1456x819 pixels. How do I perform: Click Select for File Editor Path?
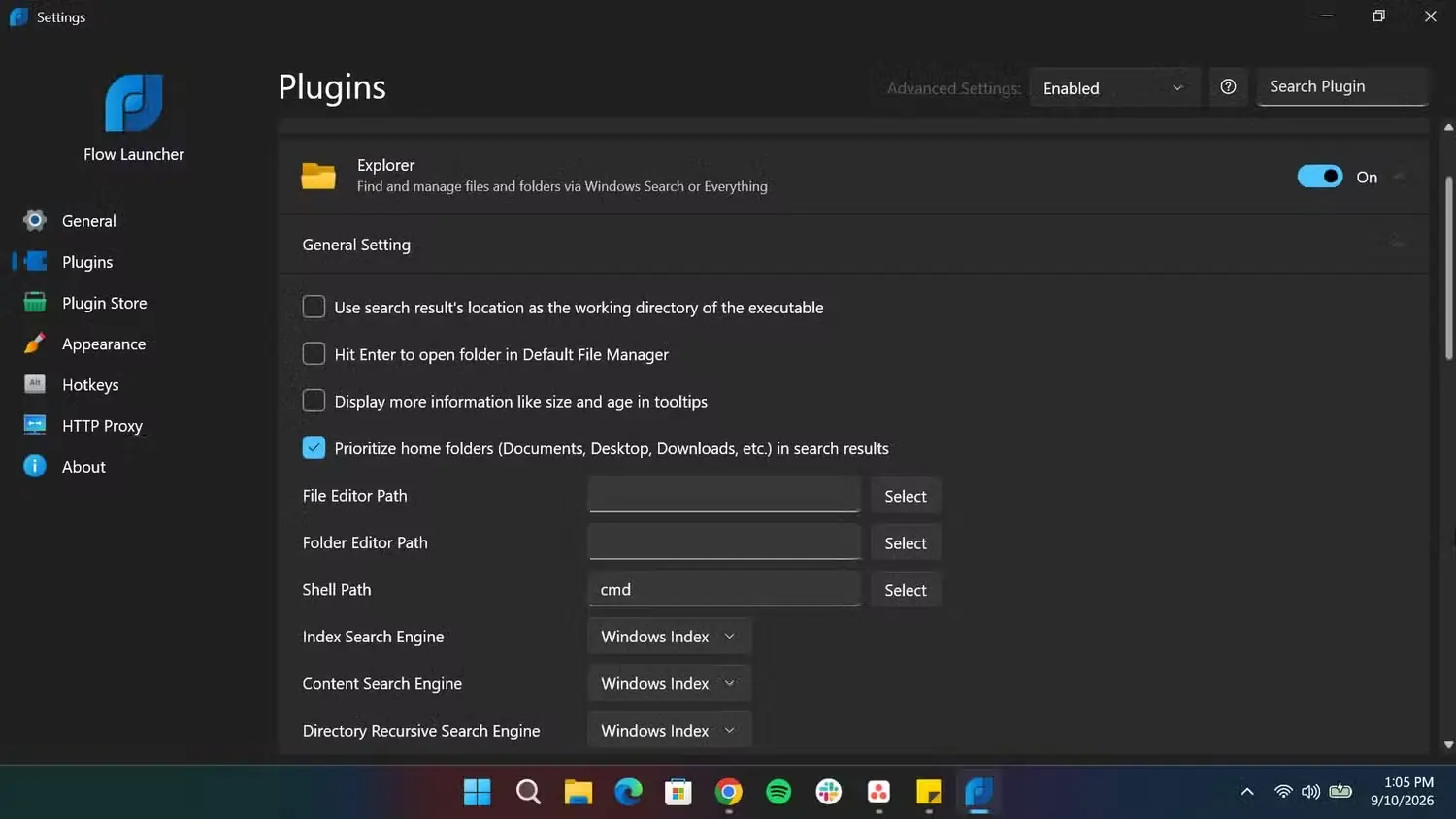906,496
